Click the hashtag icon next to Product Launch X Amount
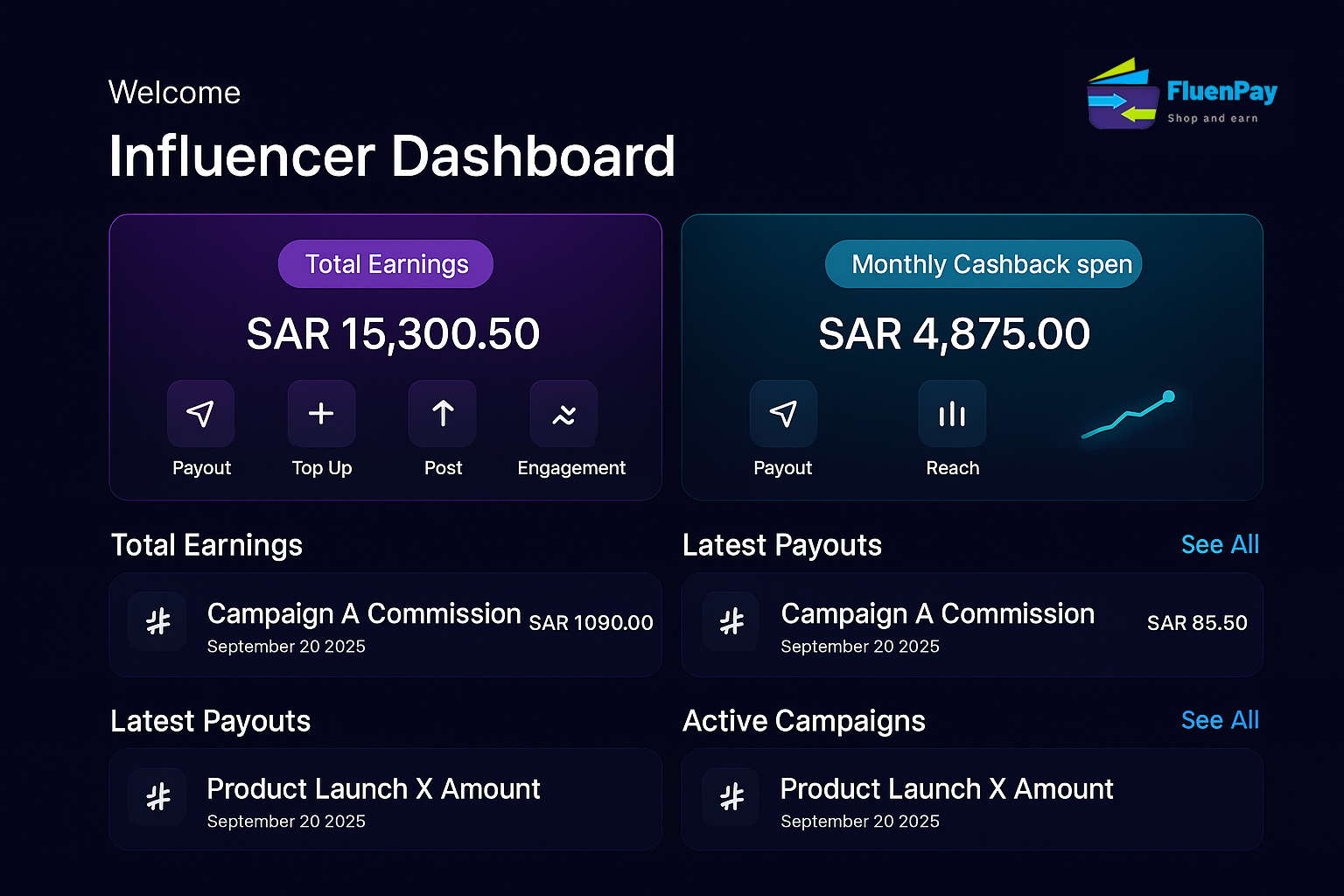 [157, 798]
